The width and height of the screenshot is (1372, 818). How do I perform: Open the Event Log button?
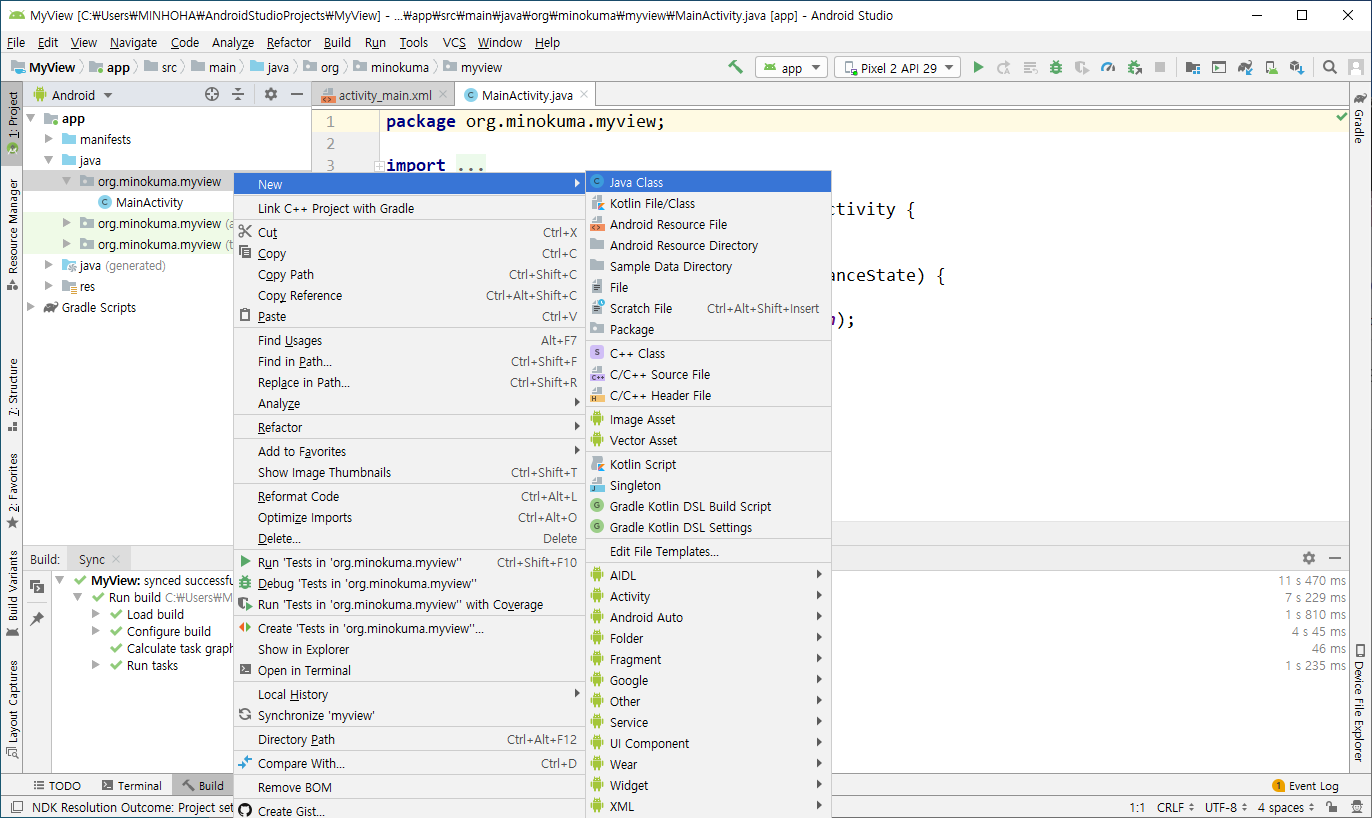(1305, 786)
